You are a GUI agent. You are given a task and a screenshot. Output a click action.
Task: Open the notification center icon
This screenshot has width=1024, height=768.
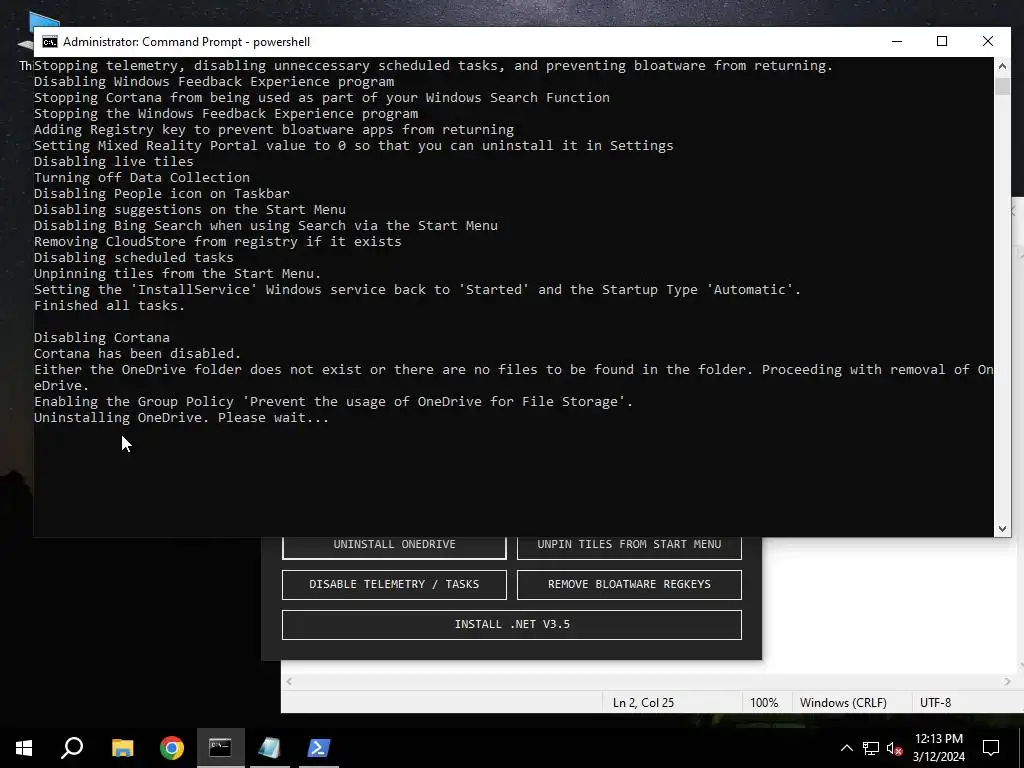pos(991,748)
